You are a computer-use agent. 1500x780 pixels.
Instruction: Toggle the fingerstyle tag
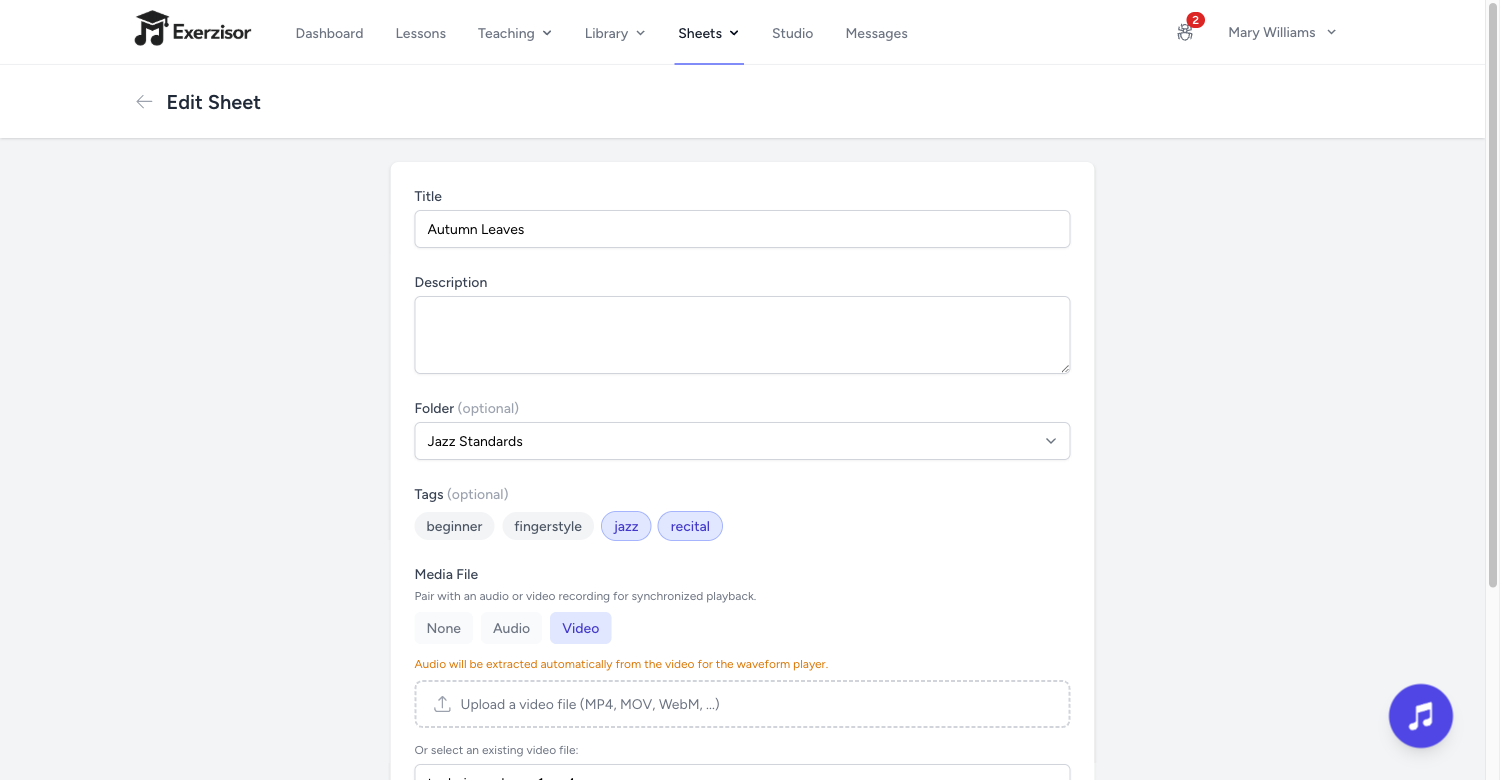click(548, 526)
